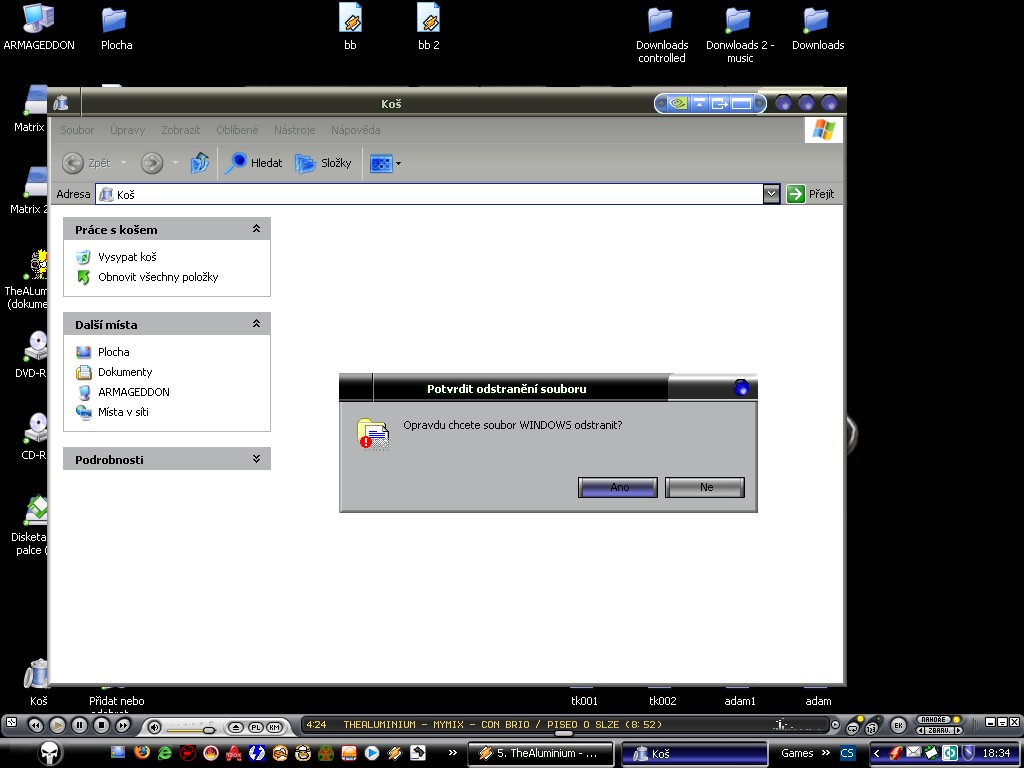Mute the player speaker icon
The width and height of the screenshot is (1024, 768).
pos(154,727)
